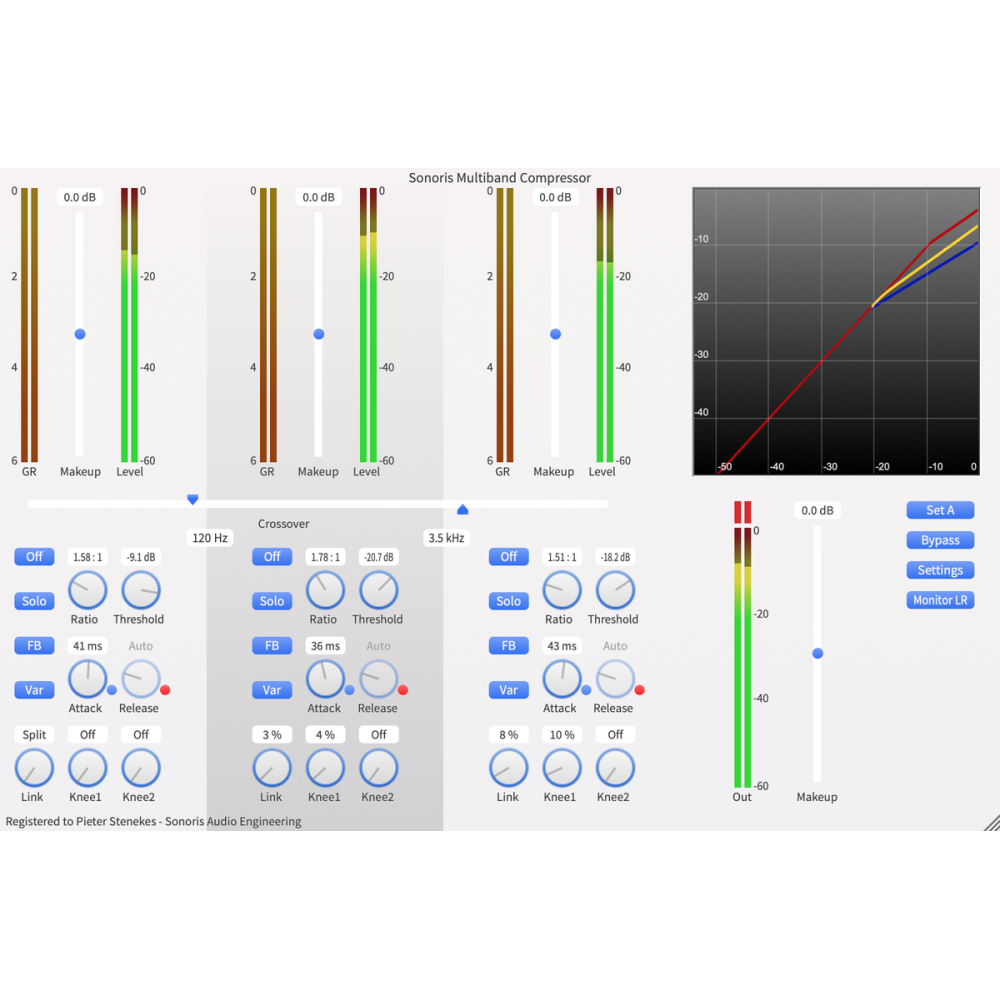Activate Var release on the mid band
Screen dimensions: 1000x1000
tap(271, 690)
